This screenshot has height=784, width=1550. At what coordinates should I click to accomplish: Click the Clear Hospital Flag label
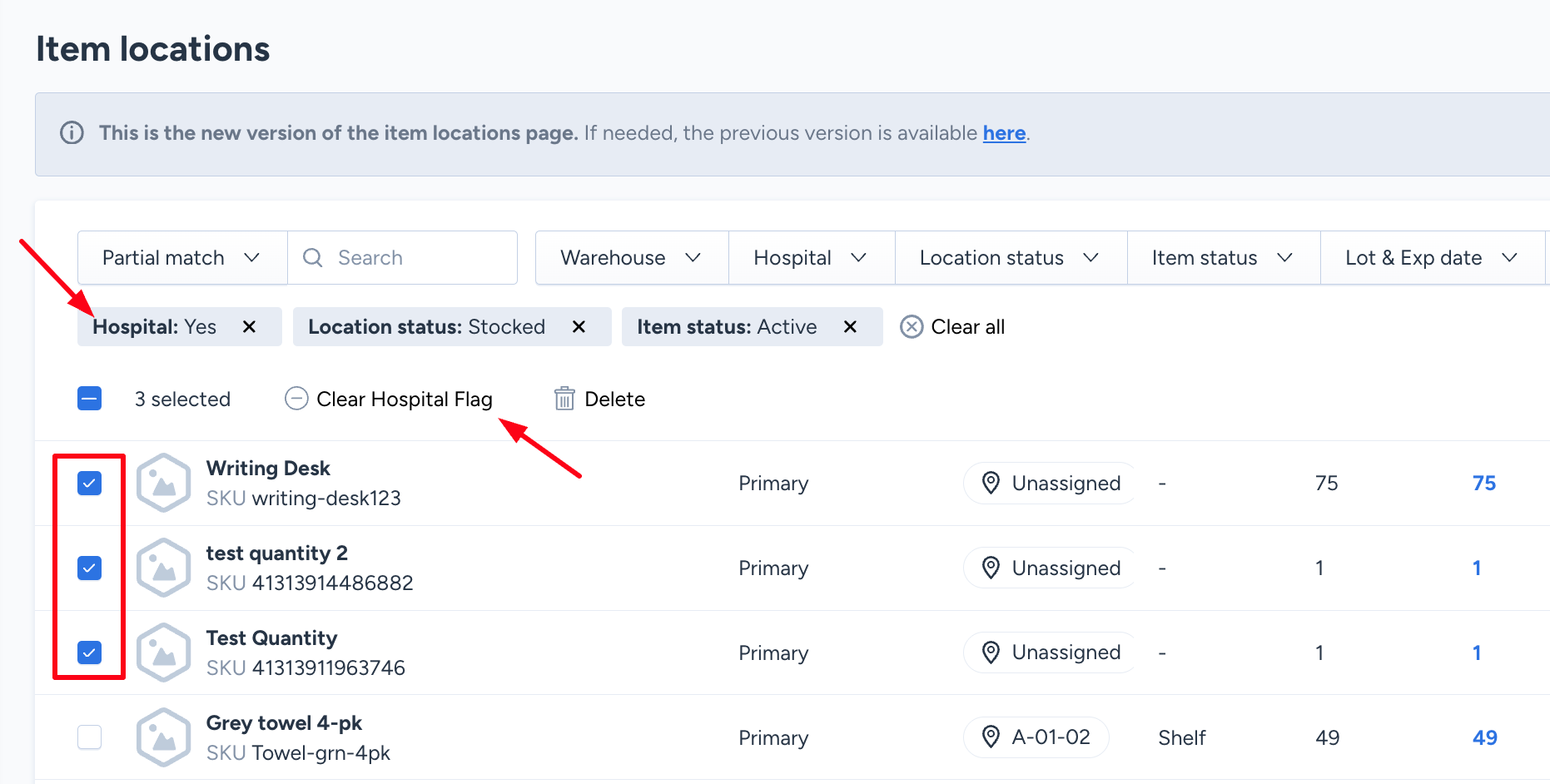405,399
